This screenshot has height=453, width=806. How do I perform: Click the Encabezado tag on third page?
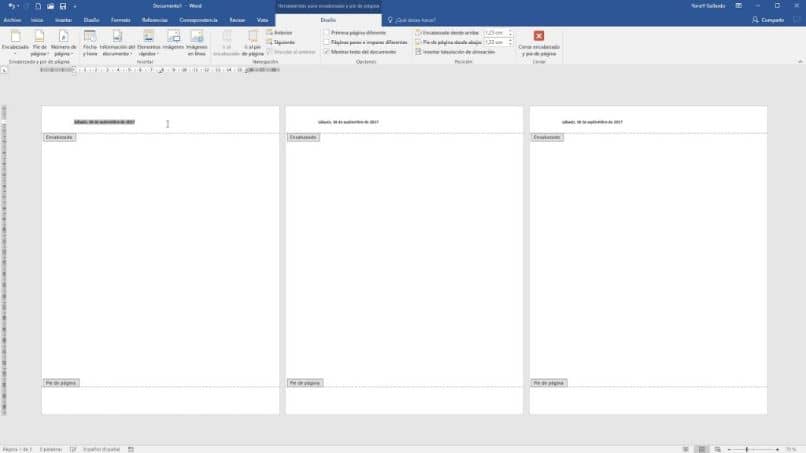coord(547,137)
